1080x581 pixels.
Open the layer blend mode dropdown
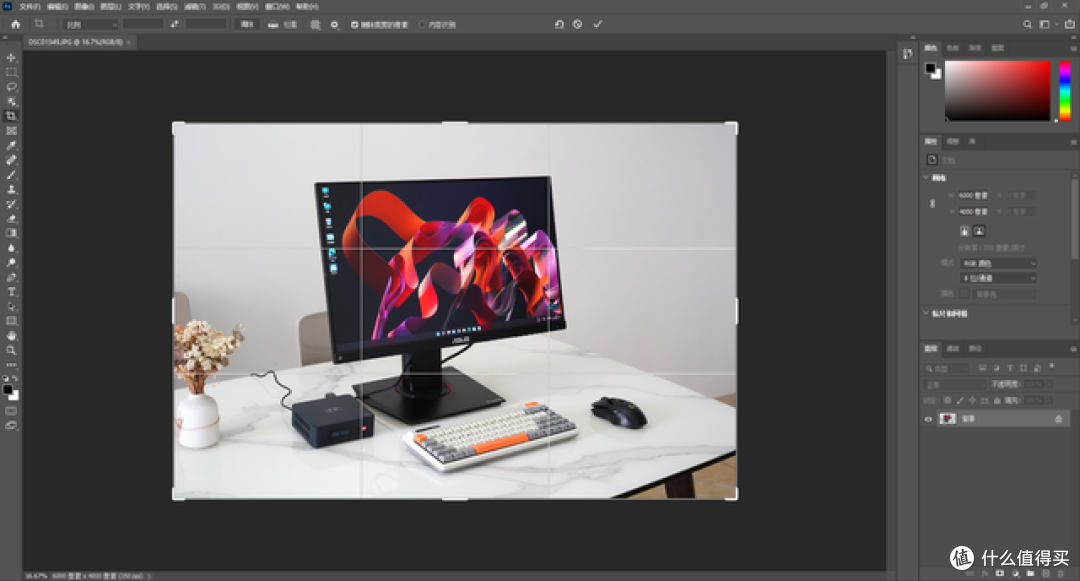pos(954,384)
